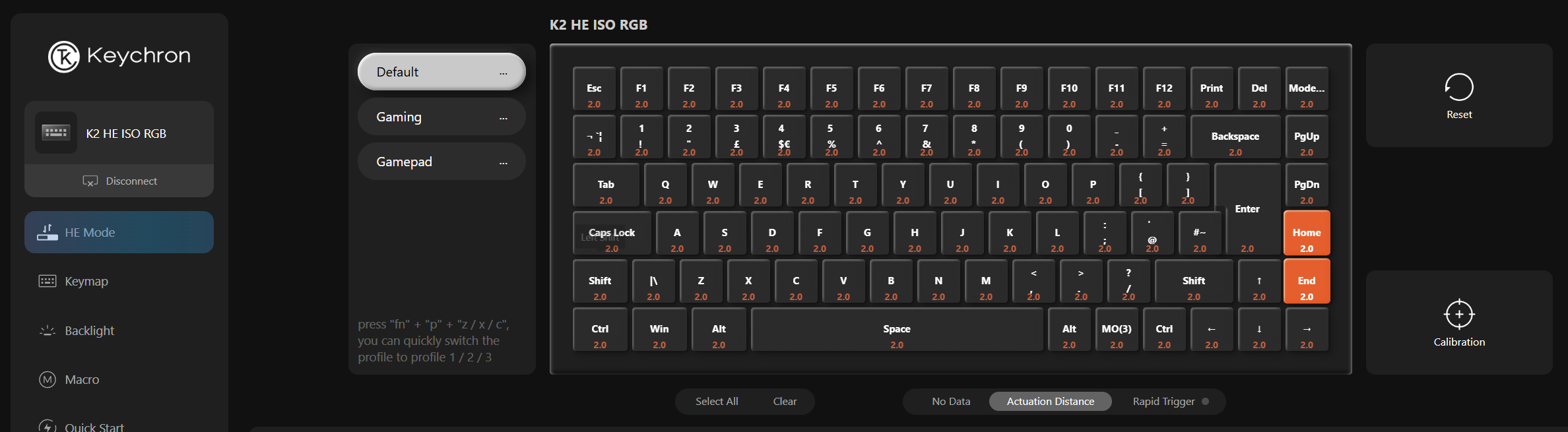Select the D key
1568x432 pixels.
772,233
